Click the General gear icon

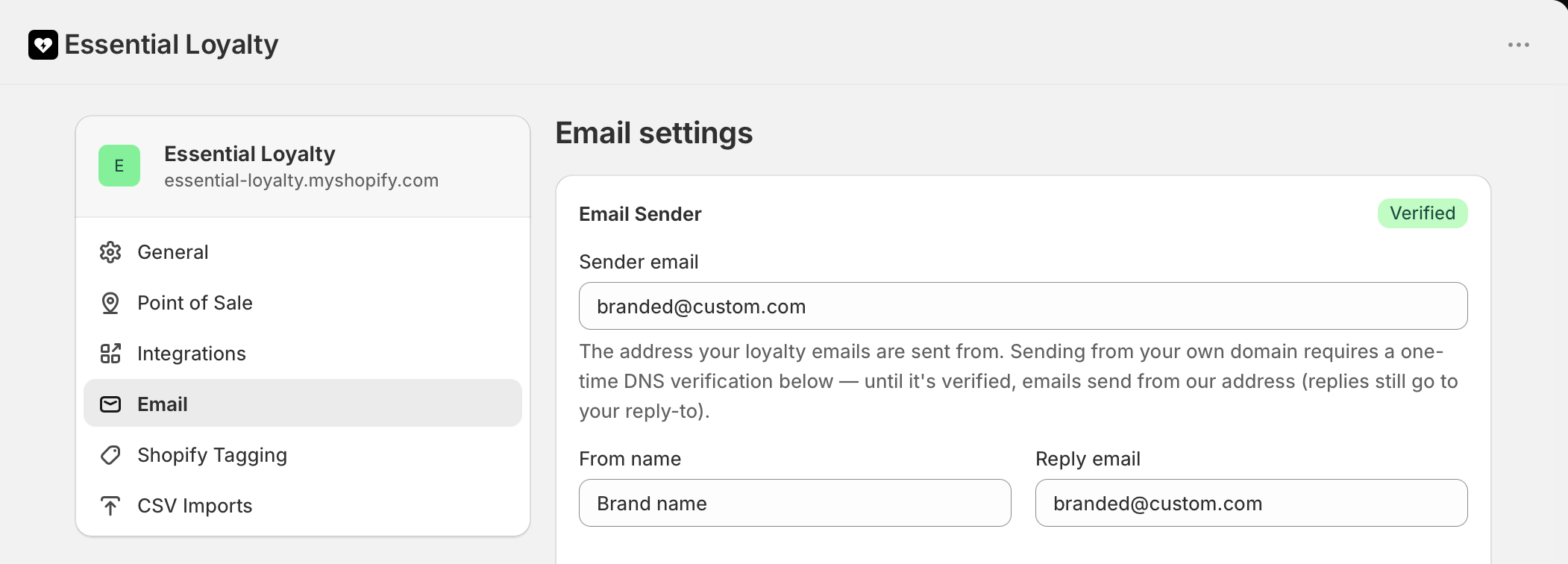[110, 252]
